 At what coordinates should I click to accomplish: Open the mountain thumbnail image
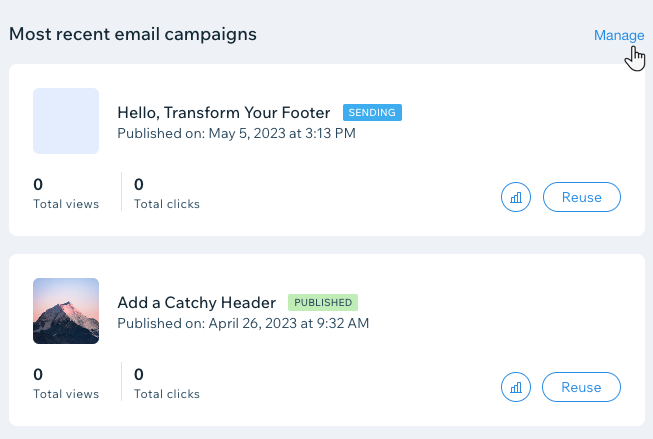coord(66,311)
